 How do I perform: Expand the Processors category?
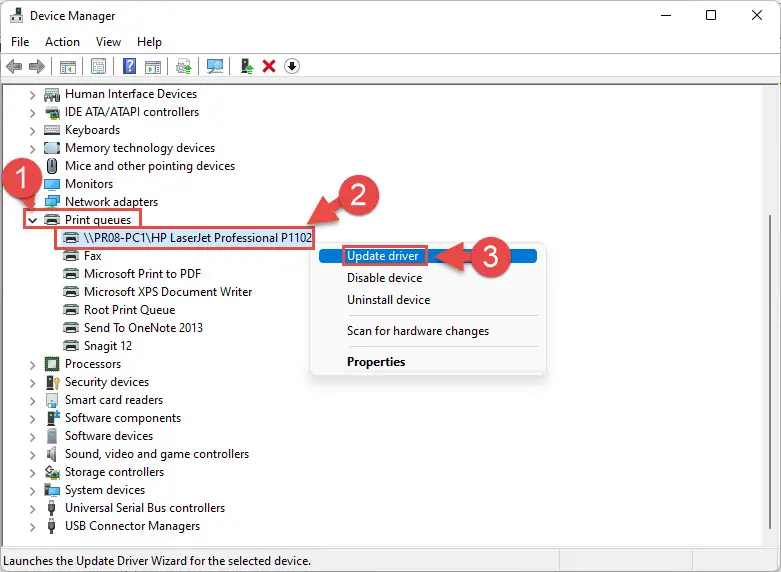32,364
